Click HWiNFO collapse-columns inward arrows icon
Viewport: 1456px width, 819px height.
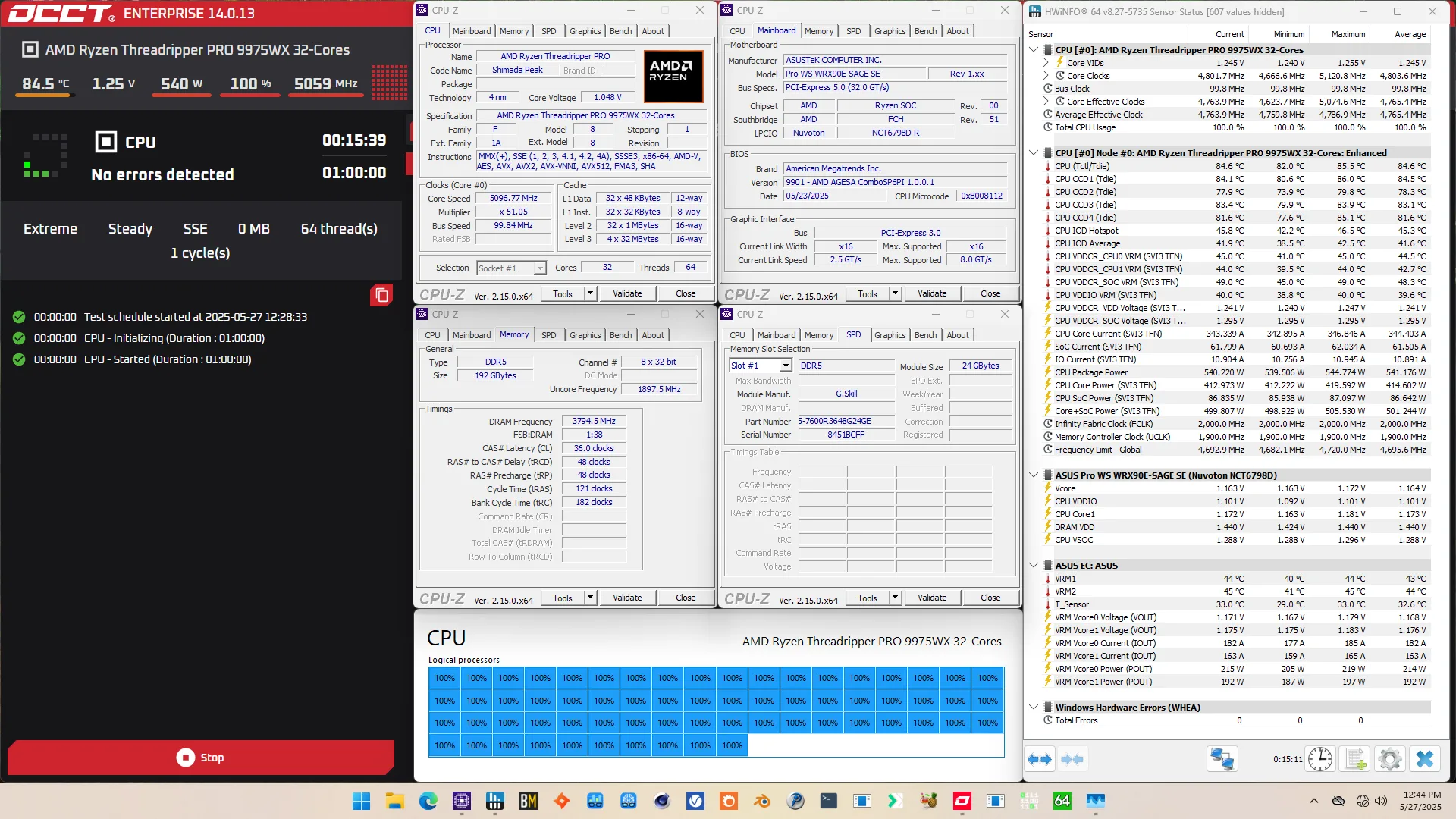[1072, 759]
